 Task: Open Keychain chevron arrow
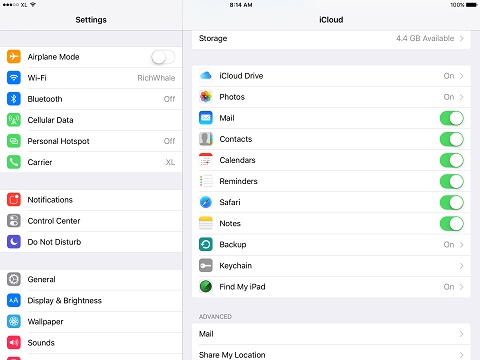(462, 266)
